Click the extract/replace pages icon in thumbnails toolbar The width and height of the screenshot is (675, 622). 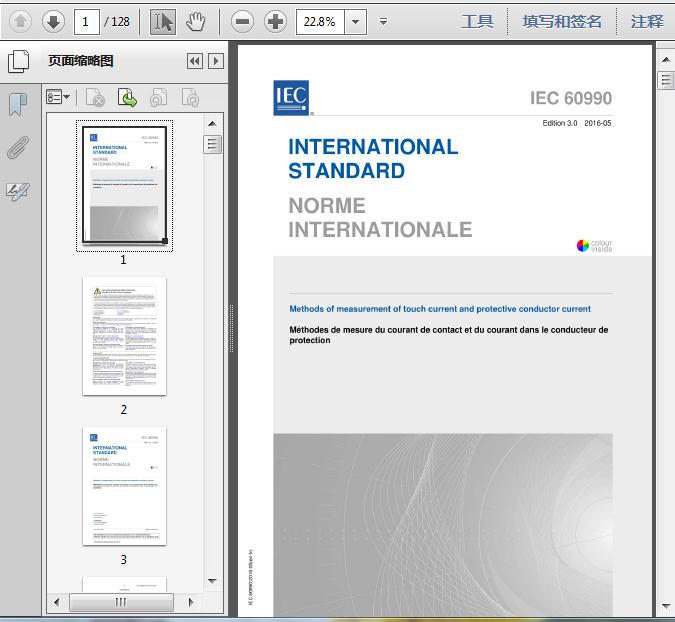(x=127, y=97)
